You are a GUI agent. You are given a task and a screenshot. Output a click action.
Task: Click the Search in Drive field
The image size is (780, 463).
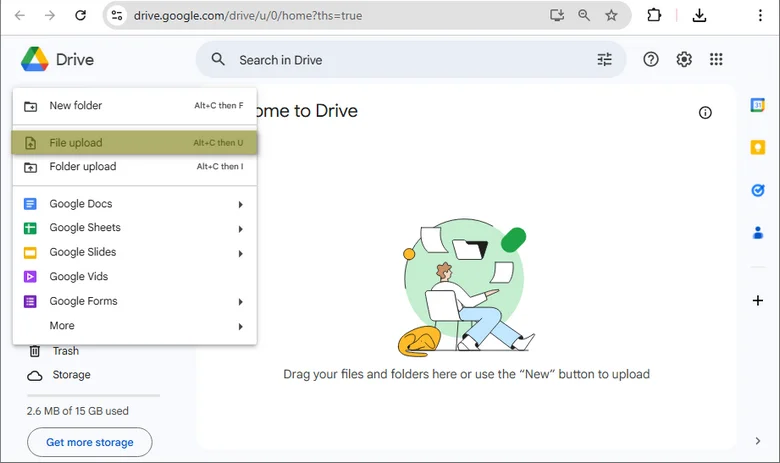click(411, 60)
